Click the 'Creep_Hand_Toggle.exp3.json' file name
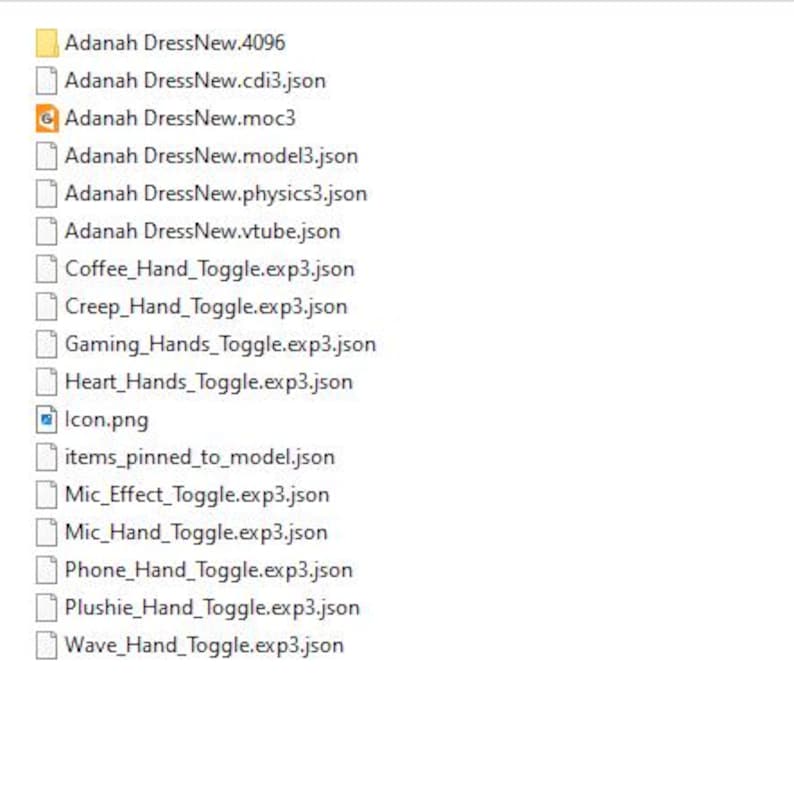The height and width of the screenshot is (794, 794). click(207, 307)
